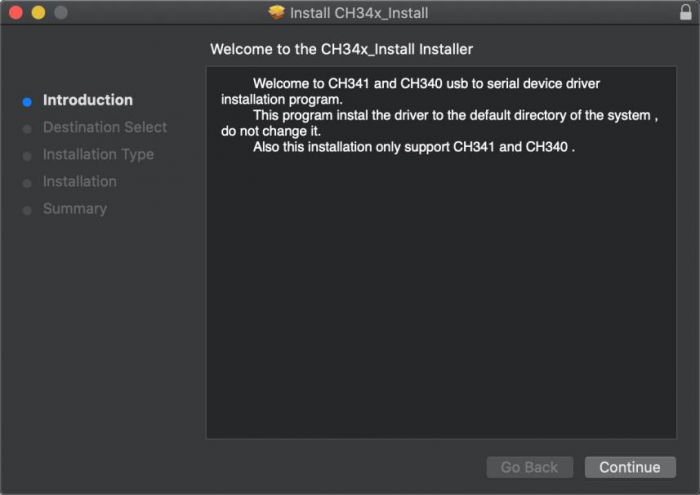The image size is (700, 495).
Task: Minimize the installer with the yellow button
Action: [x=39, y=13]
